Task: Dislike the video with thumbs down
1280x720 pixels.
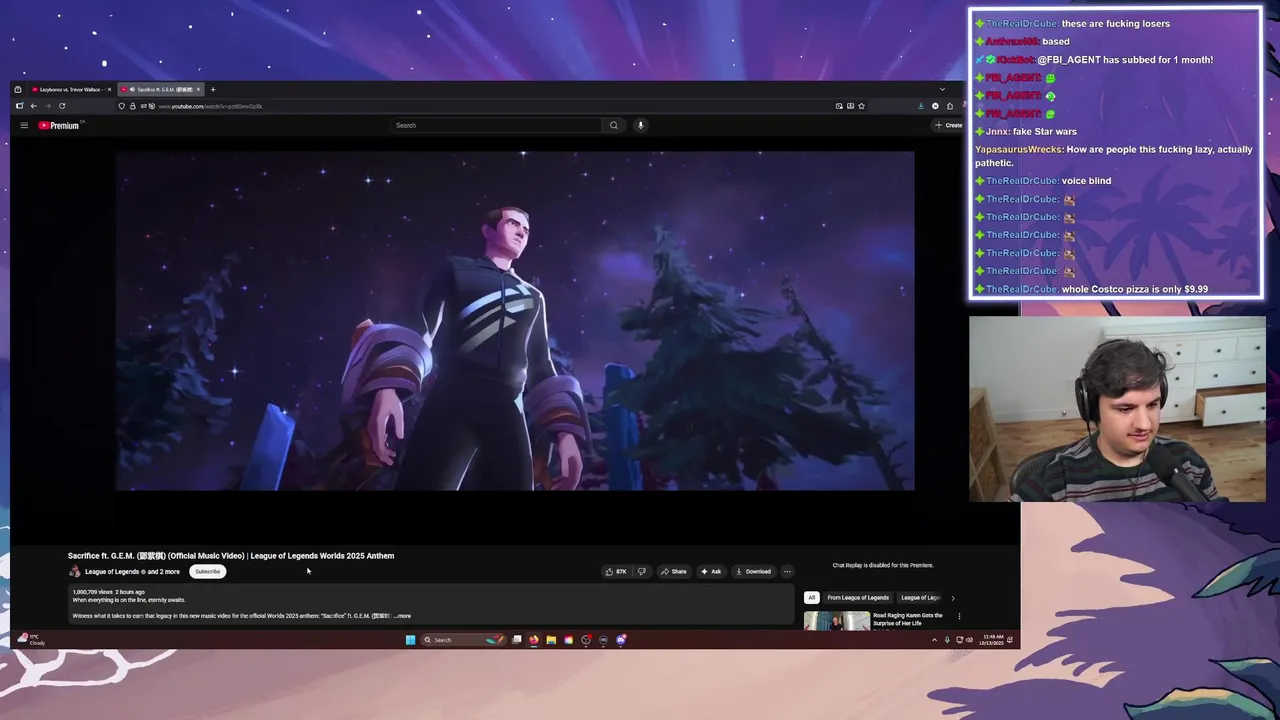Action: coord(641,571)
